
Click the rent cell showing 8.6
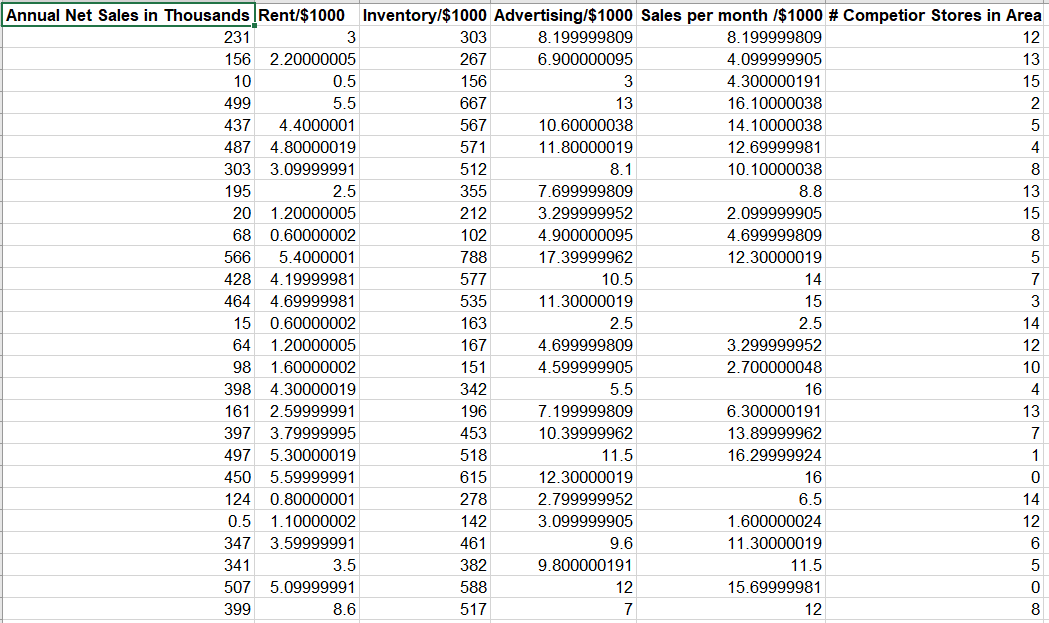(306, 610)
